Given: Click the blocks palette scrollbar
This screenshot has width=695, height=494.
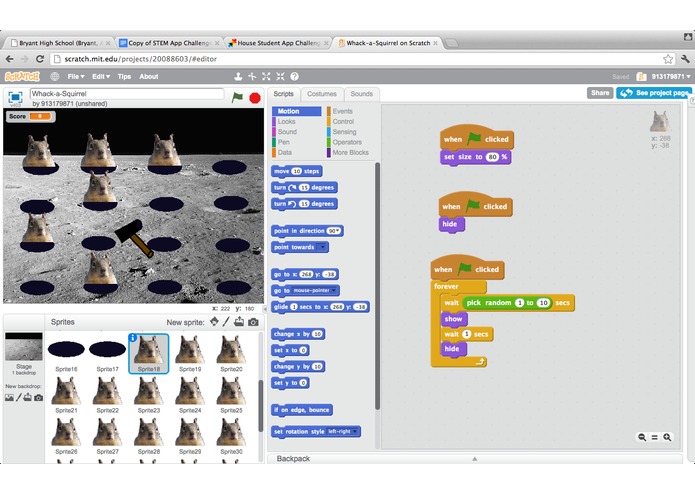Looking at the screenshot, I should point(377,286).
